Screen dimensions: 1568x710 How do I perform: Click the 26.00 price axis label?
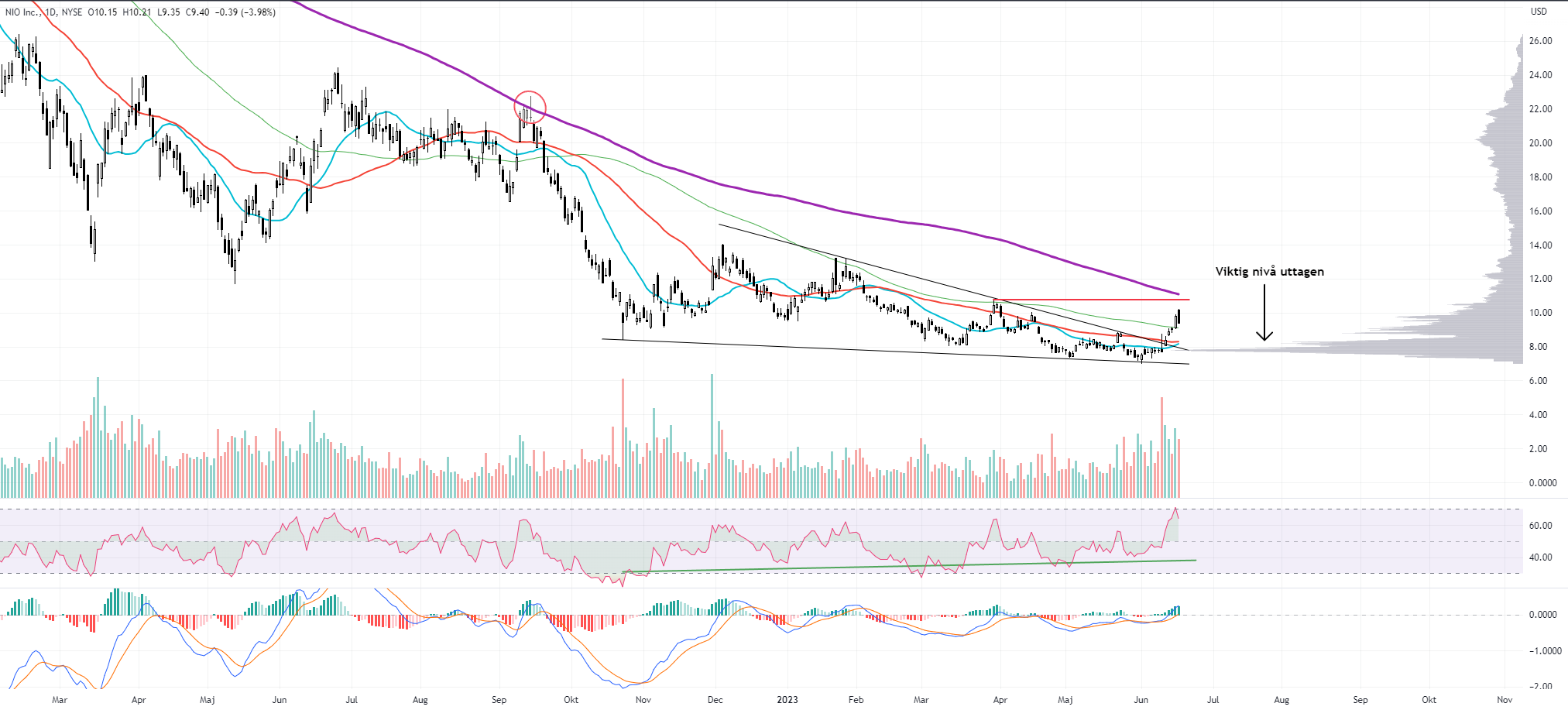coord(1540,41)
